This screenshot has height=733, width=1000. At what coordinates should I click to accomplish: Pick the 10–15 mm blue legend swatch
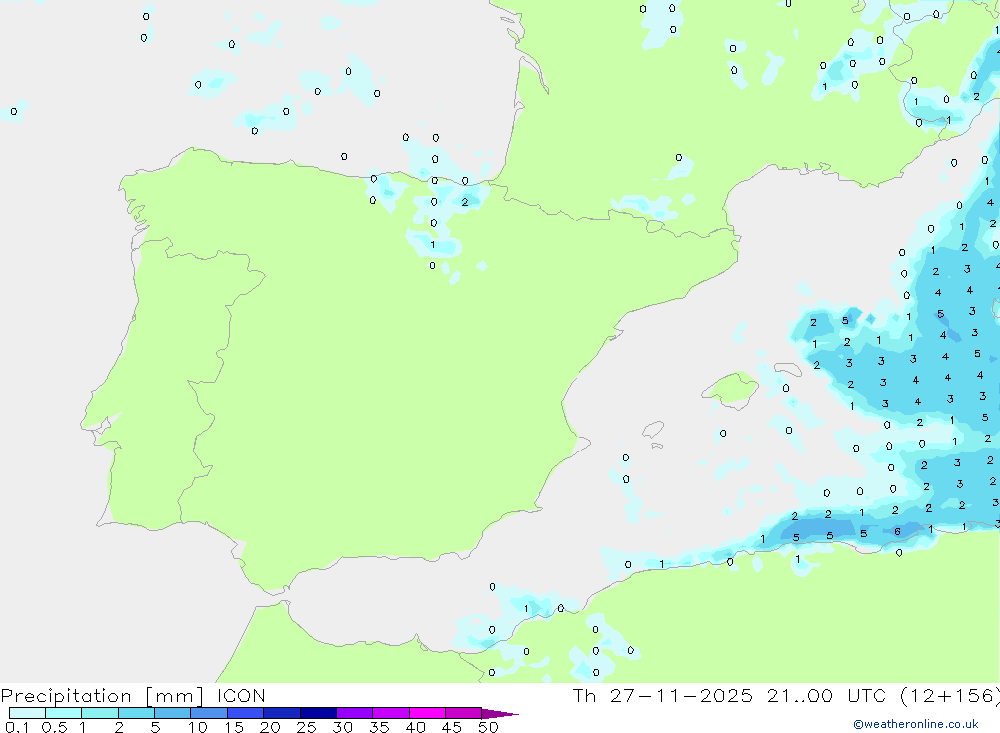click(209, 713)
